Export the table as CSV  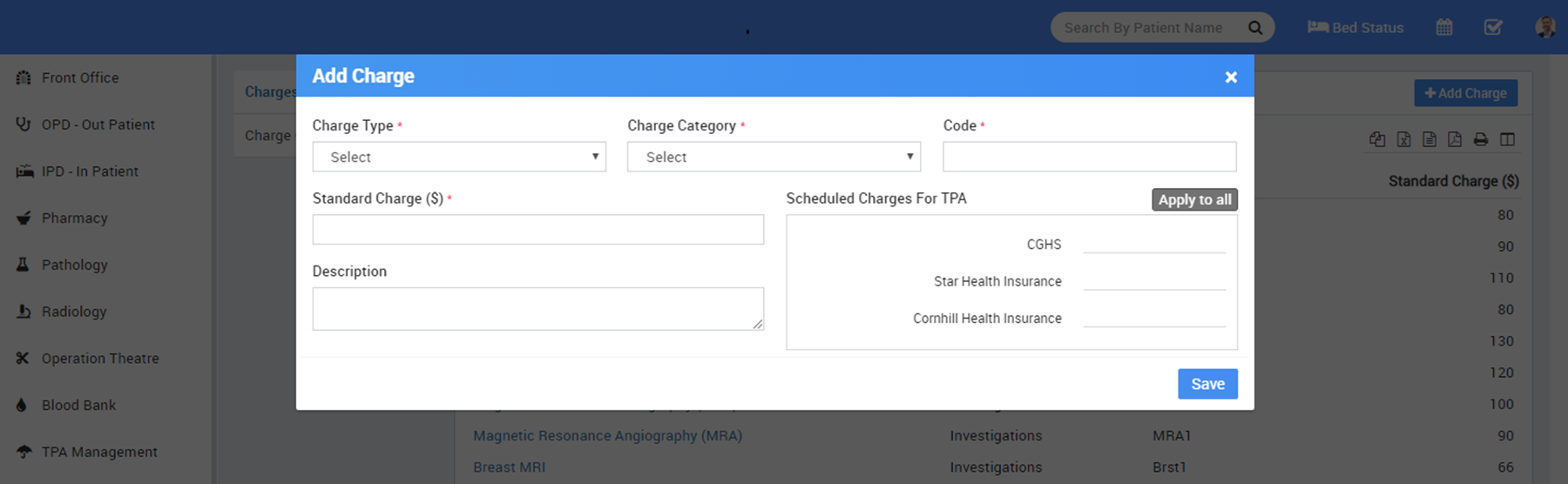point(1429,139)
